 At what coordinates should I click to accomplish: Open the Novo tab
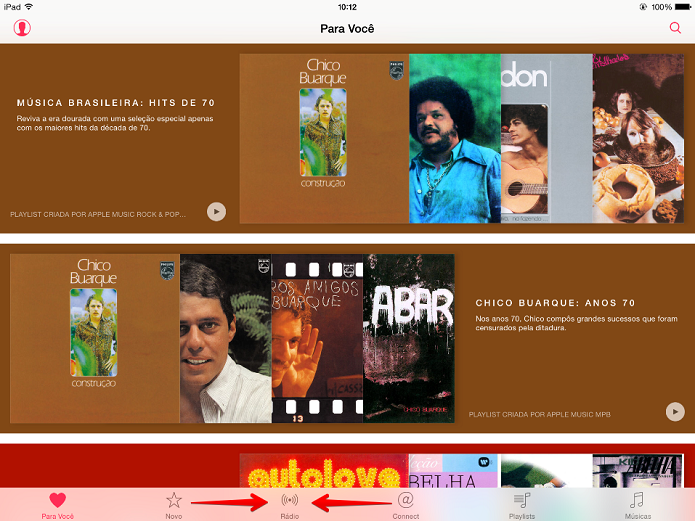174,506
